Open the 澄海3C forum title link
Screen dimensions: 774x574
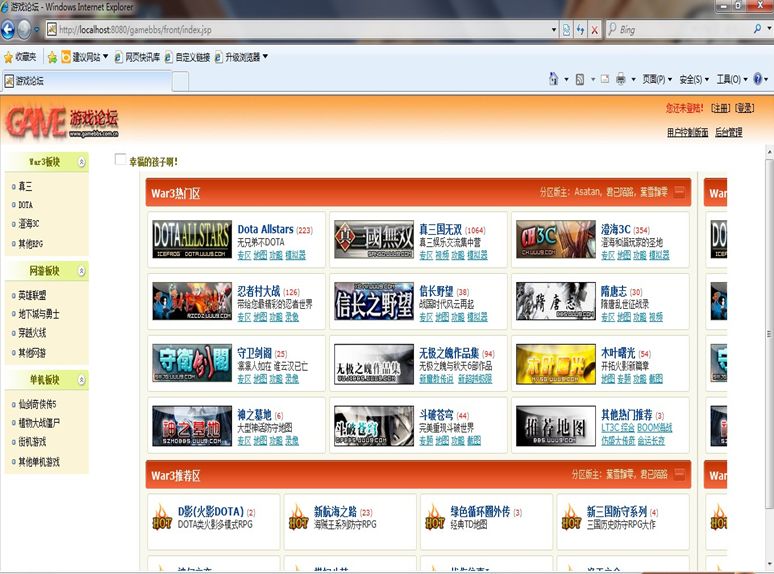pos(616,229)
